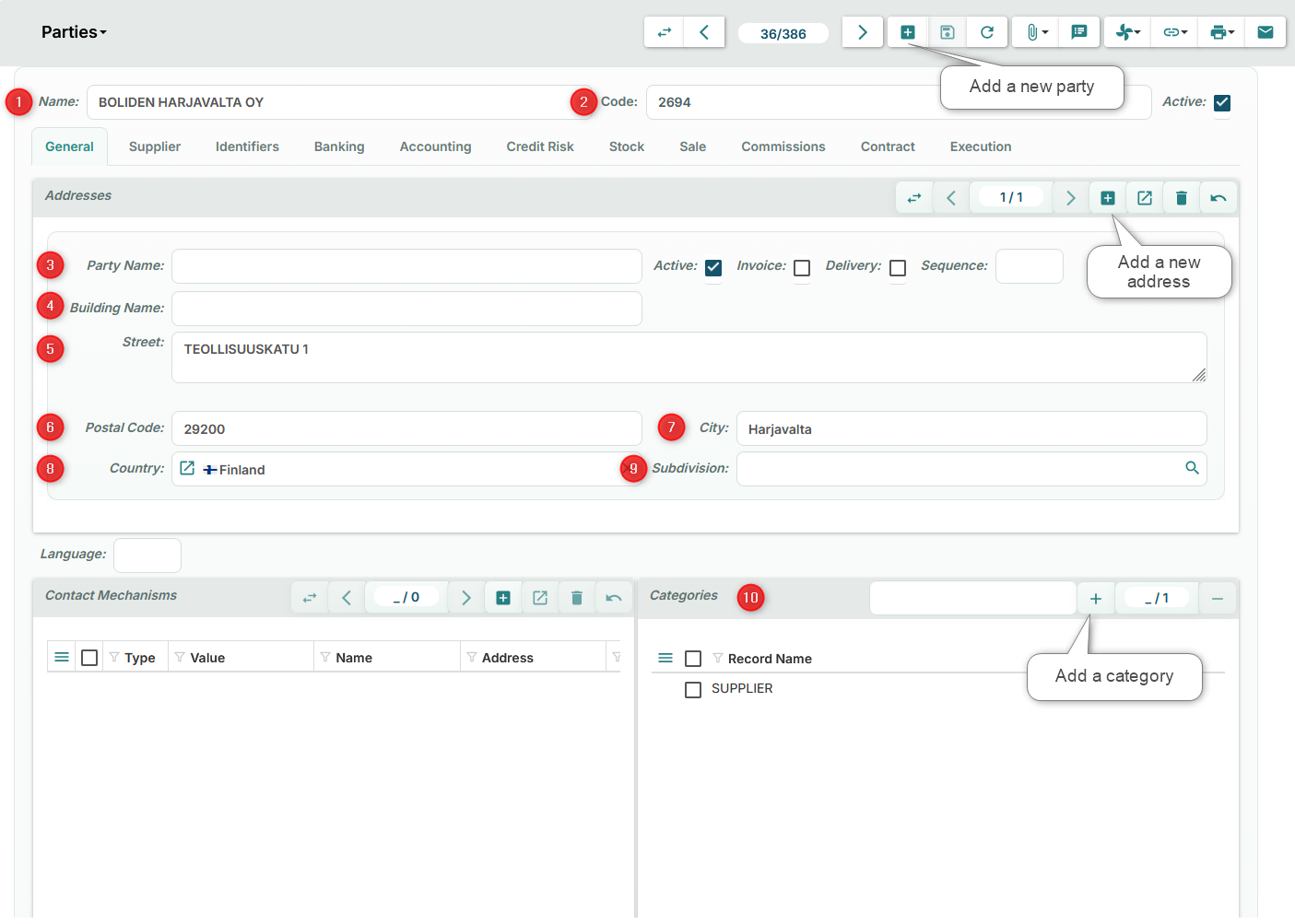Image resolution: width=1295 pixels, height=924 pixels.
Task: Open the Execution tab
Action: pos(981,146)
